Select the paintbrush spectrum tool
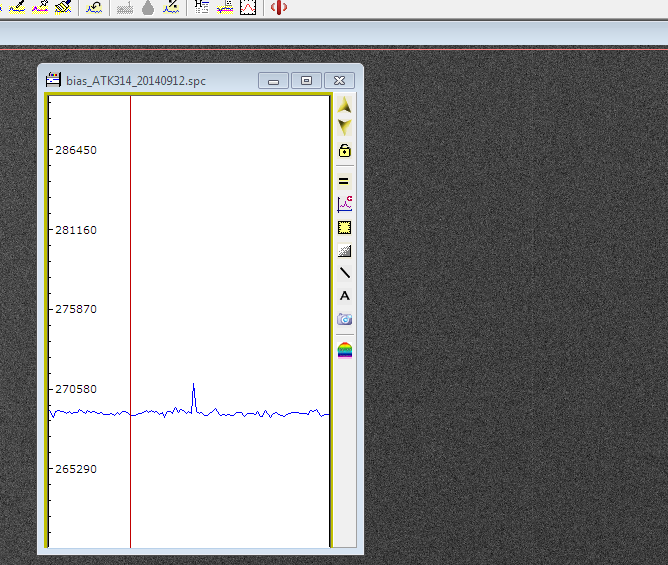 pos(63,7)
